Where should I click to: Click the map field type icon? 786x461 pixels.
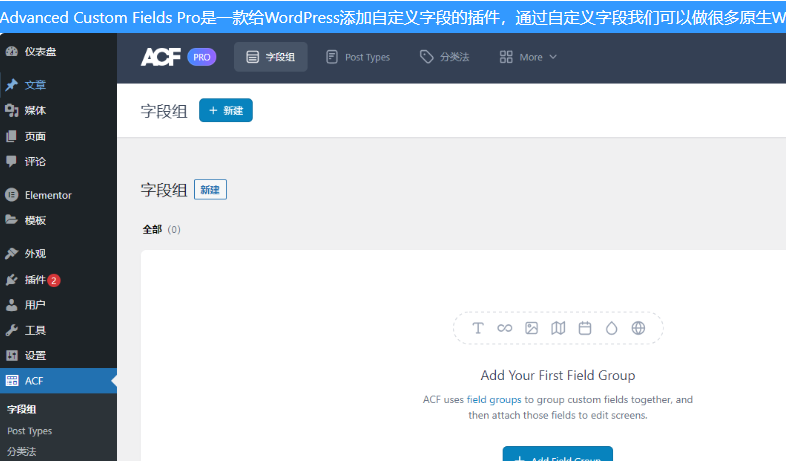pos(558,328)
